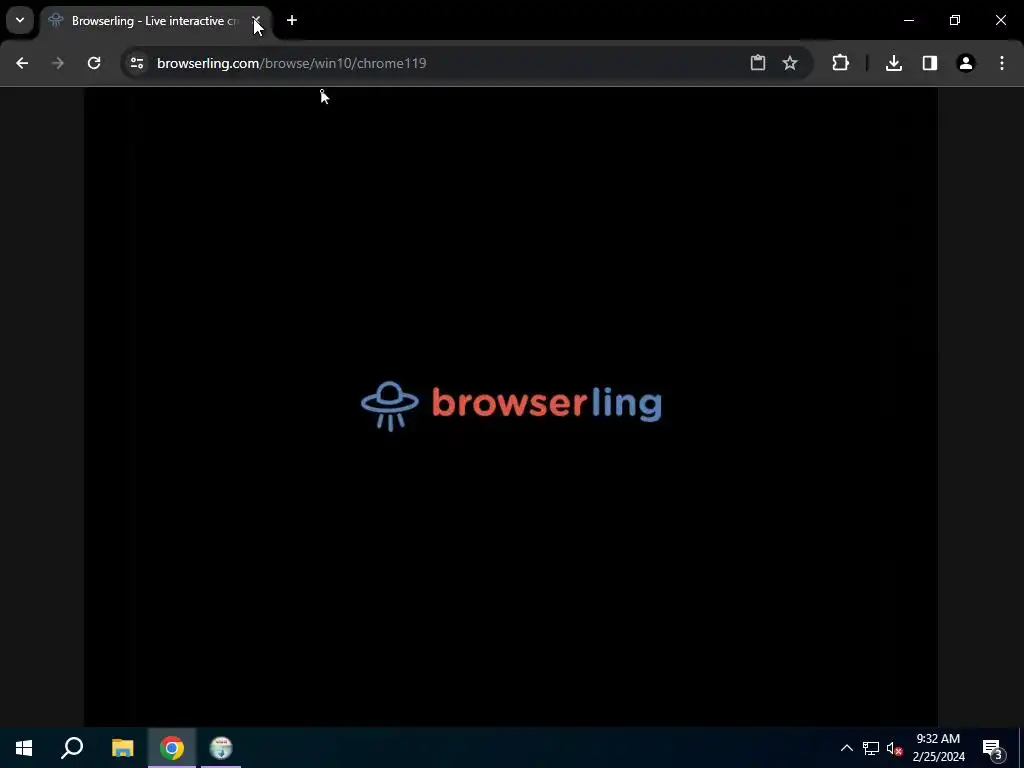Open the Windows Start menu
Viewport: 1024px width, 768px height.
(x=24, y=748)
